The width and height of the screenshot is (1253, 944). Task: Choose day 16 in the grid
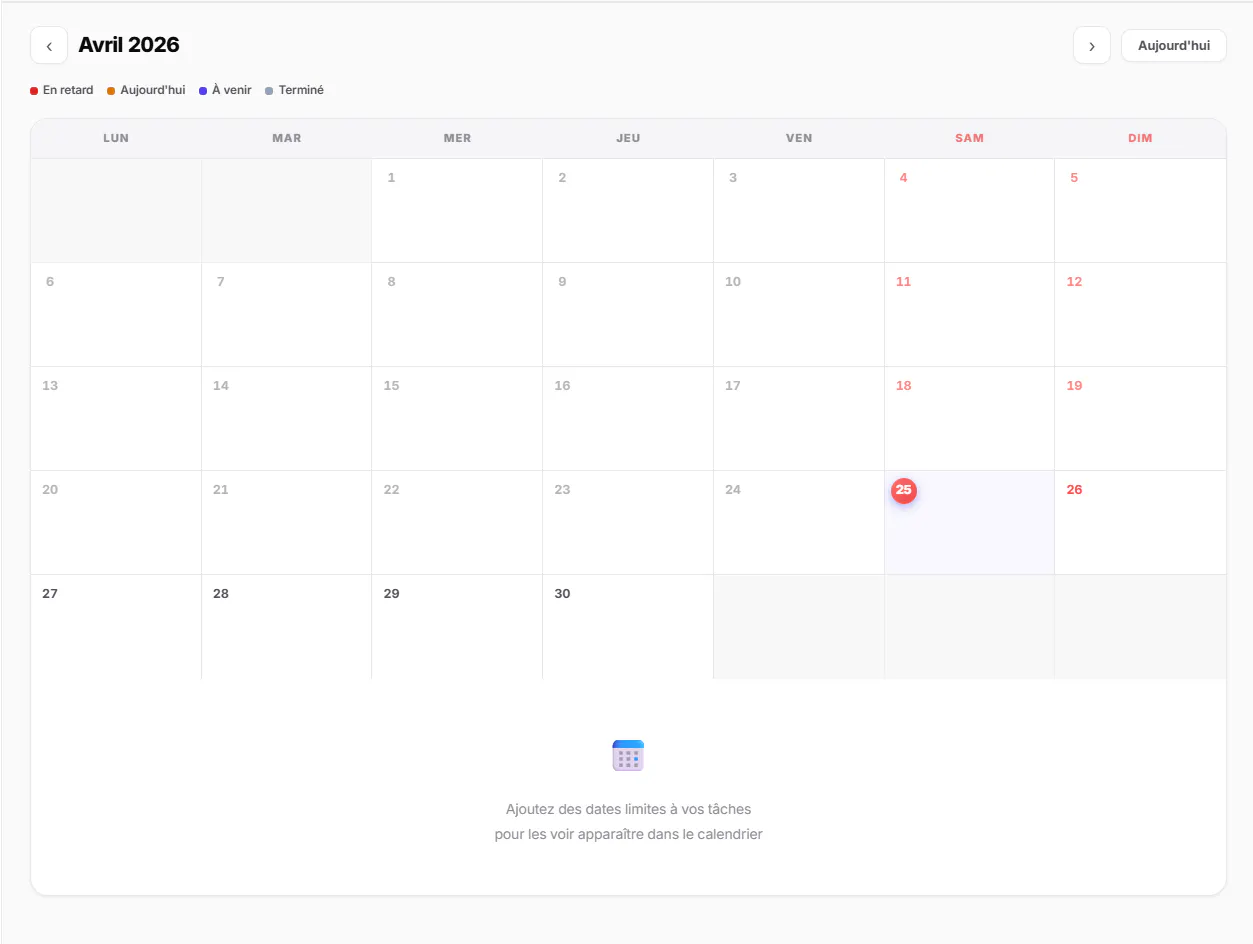pyautogui.click(x=628, y=418)
